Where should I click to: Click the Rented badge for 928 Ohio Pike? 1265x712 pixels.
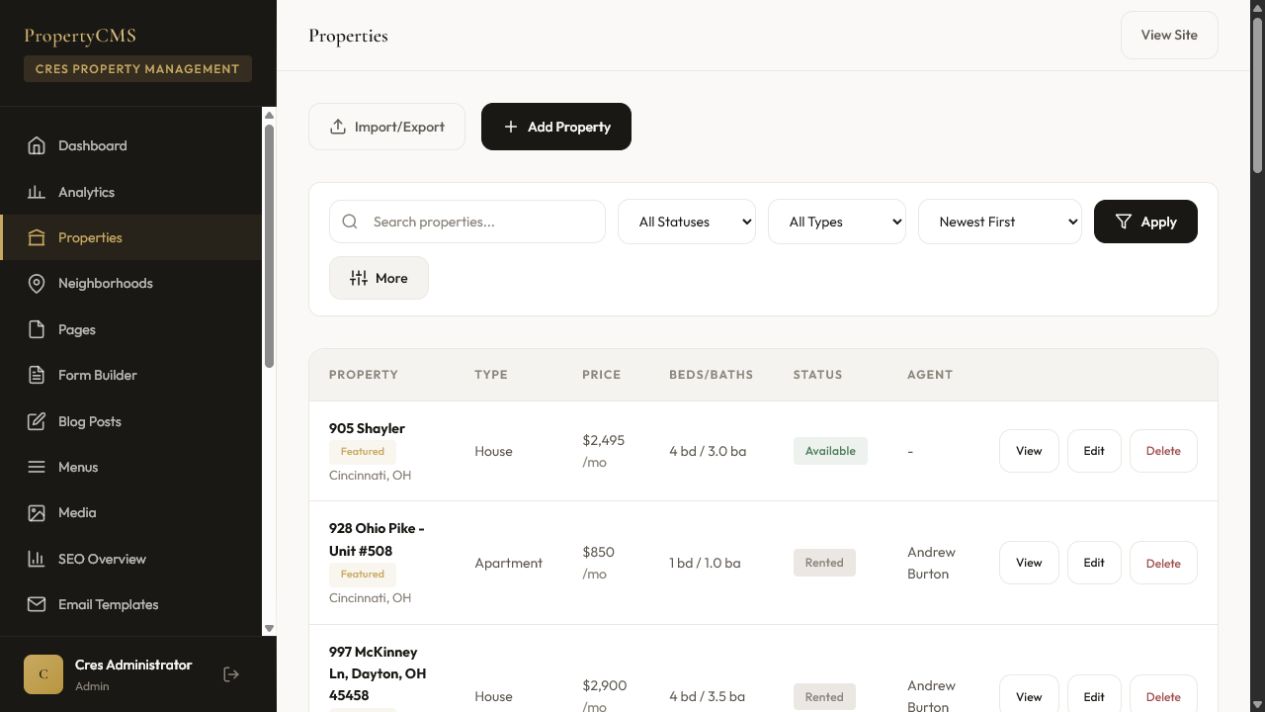click(x=824, y=563)
